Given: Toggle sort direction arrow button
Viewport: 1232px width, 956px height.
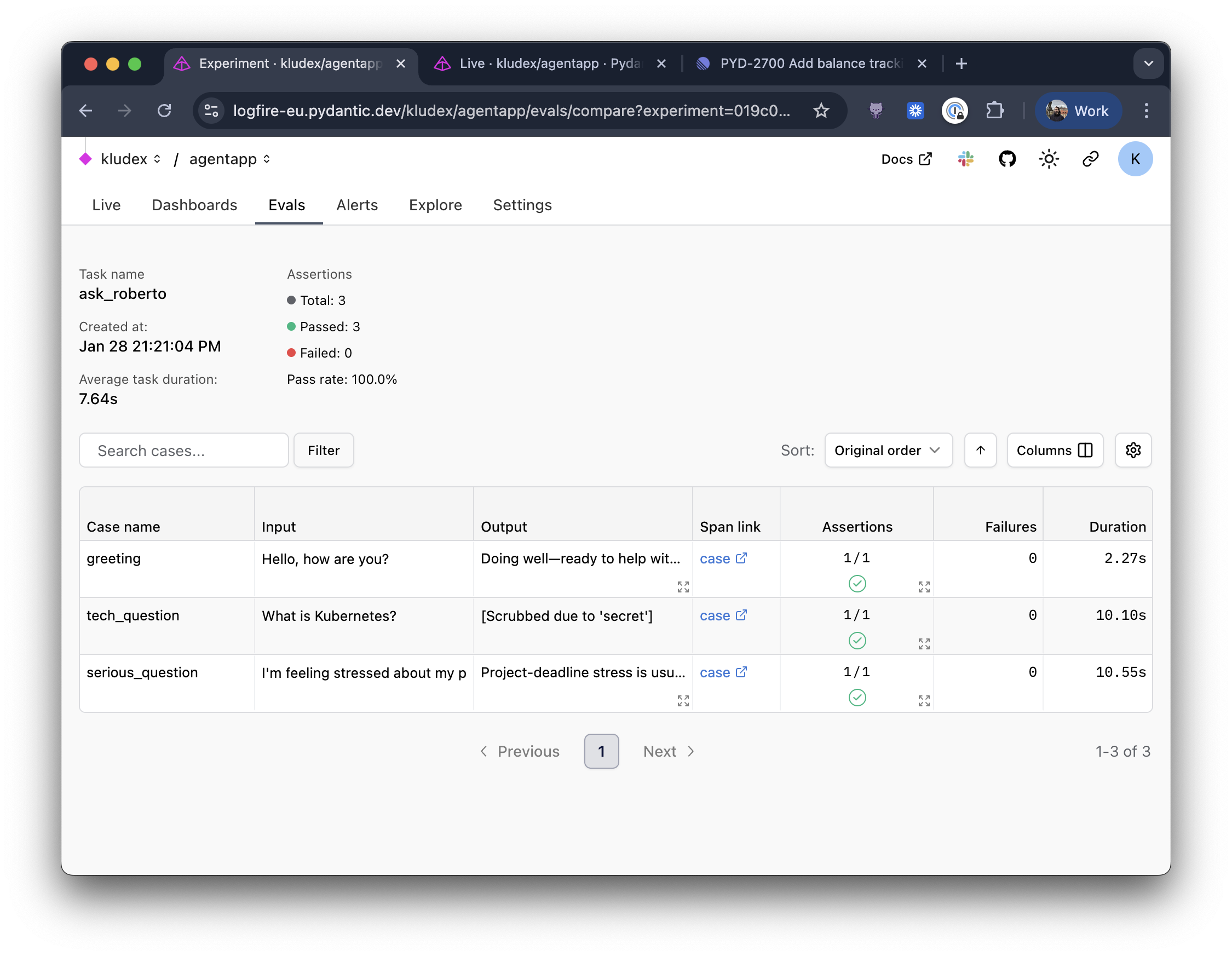Looking at the screenshot, I should 981,450.
